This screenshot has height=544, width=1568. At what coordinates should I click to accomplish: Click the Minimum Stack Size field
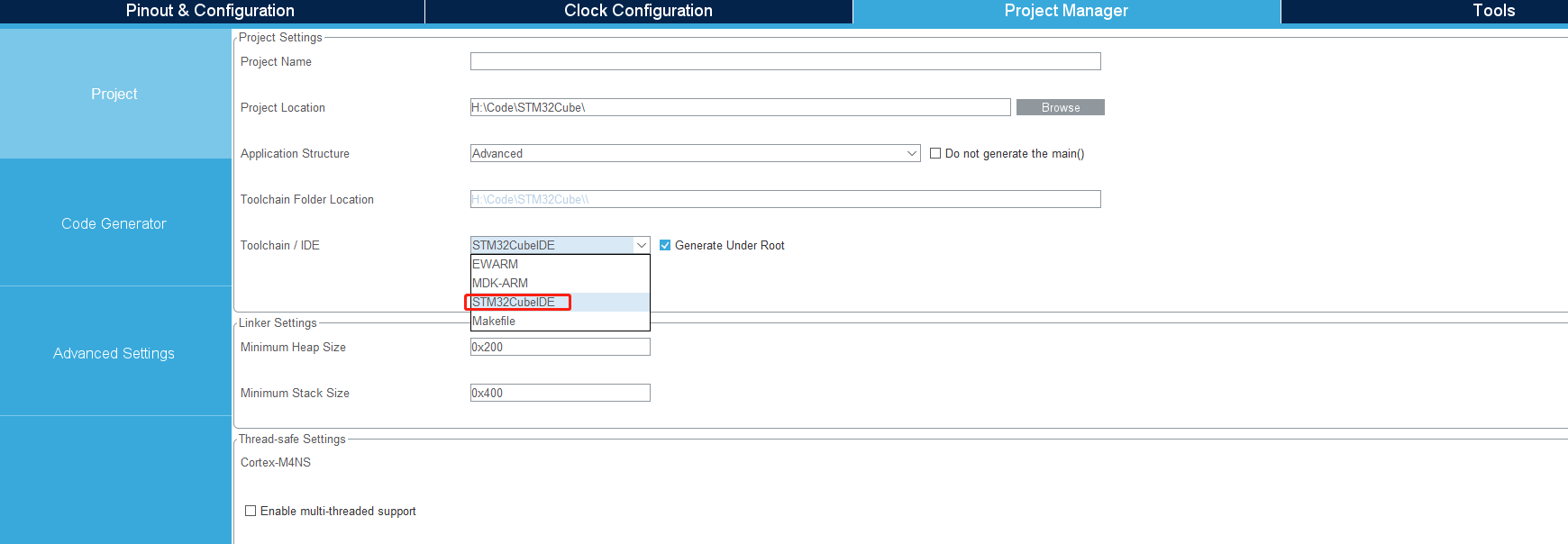(x=560, y=393)
